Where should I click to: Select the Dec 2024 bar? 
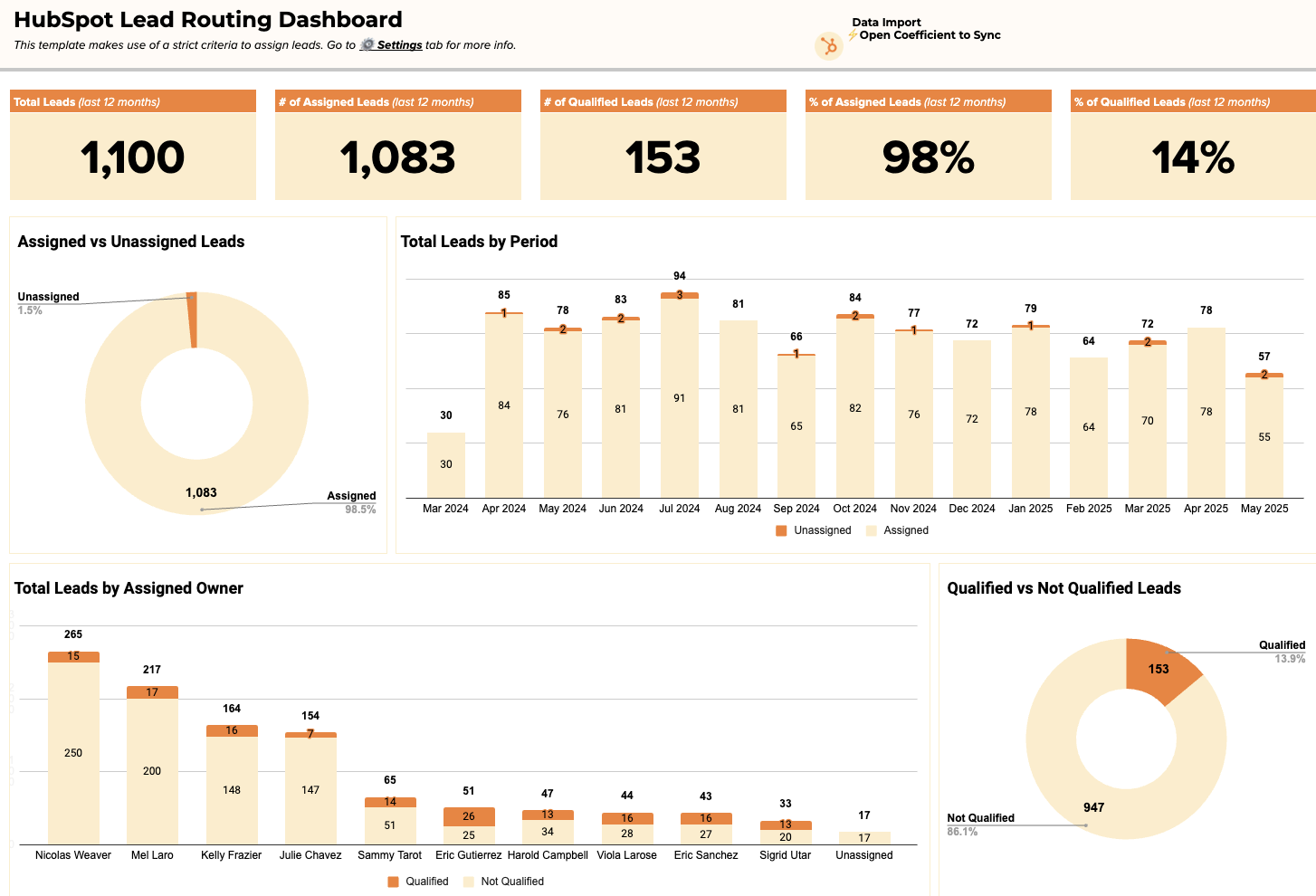(x=972, y=419)
